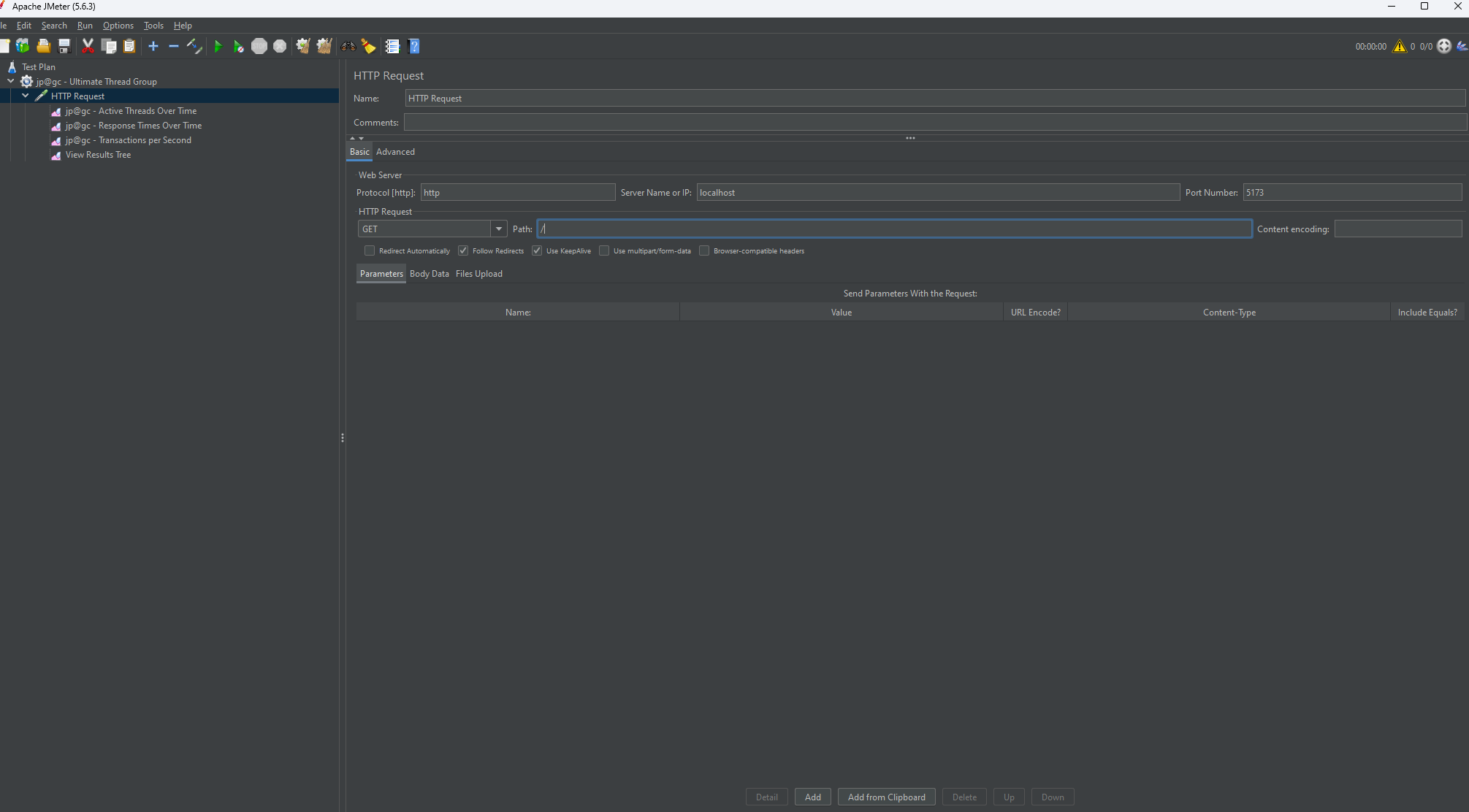Switch to the Body Data tab
Viewport: 1469px width, 812px height.
430,273
